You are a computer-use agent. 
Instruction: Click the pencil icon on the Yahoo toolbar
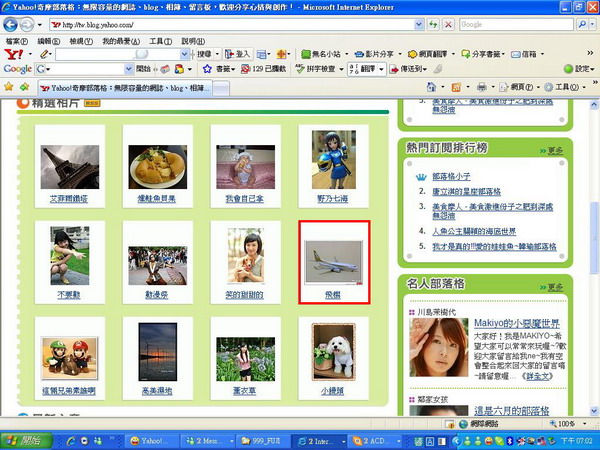44,54
